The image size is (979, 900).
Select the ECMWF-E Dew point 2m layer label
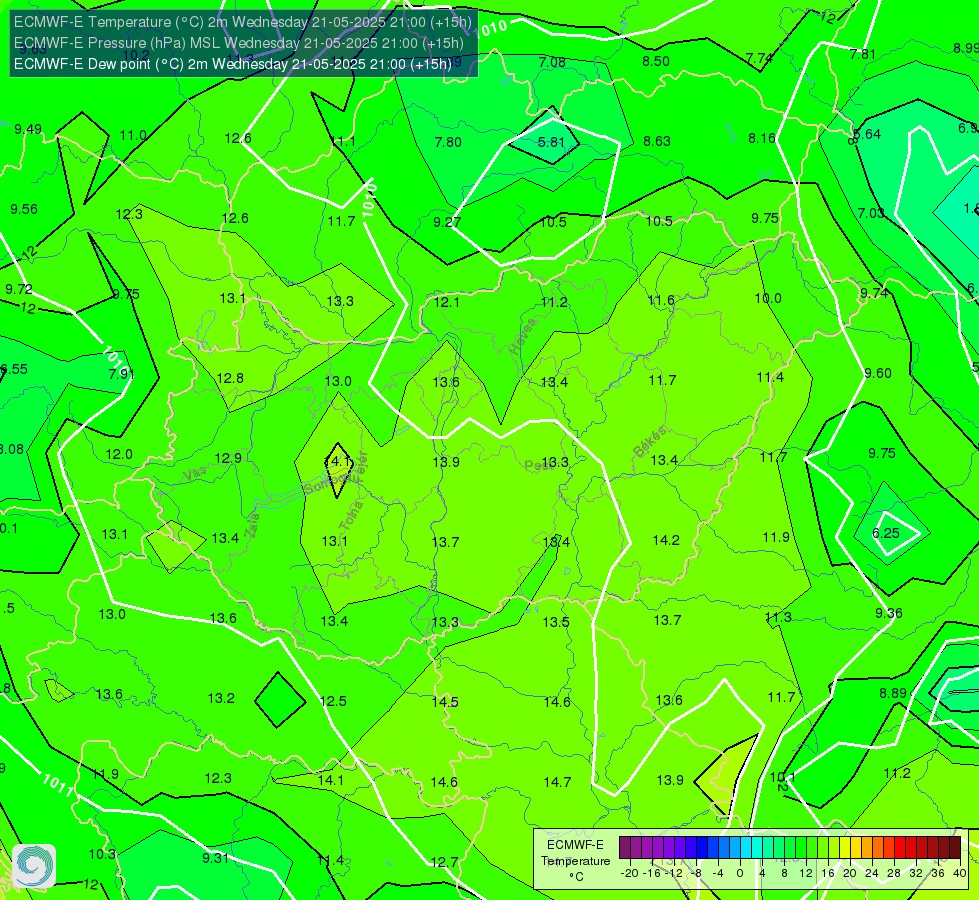(x=232, y=64)
